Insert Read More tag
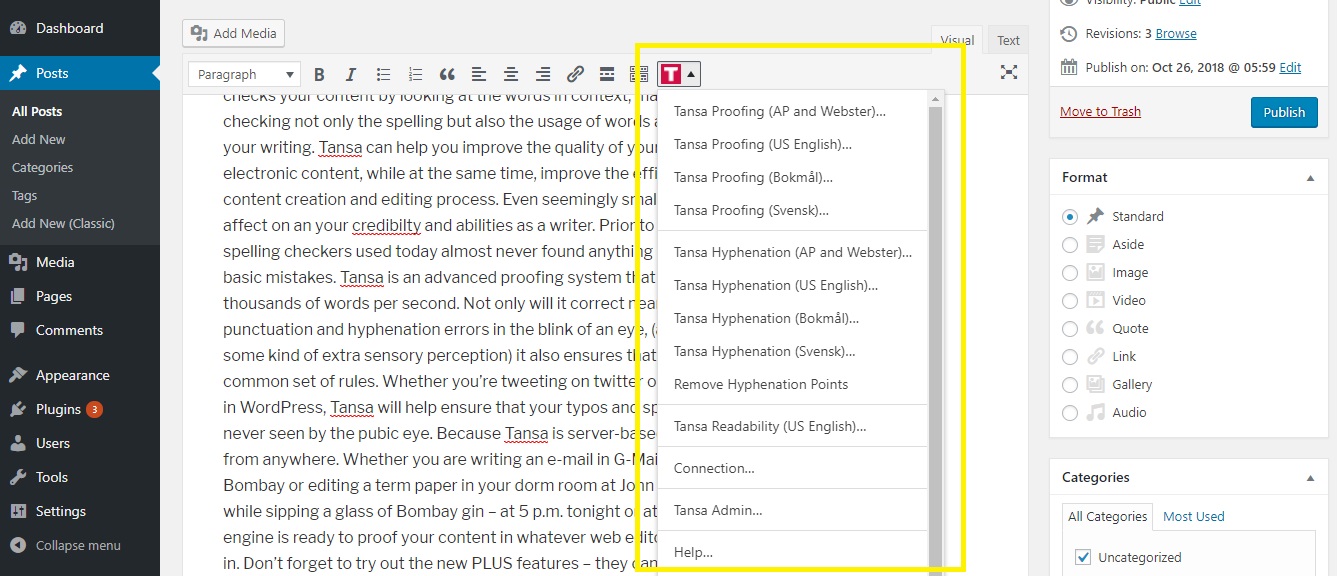Image resolution: width=1337 pixels, height=576 pixels. coord(607,74)
